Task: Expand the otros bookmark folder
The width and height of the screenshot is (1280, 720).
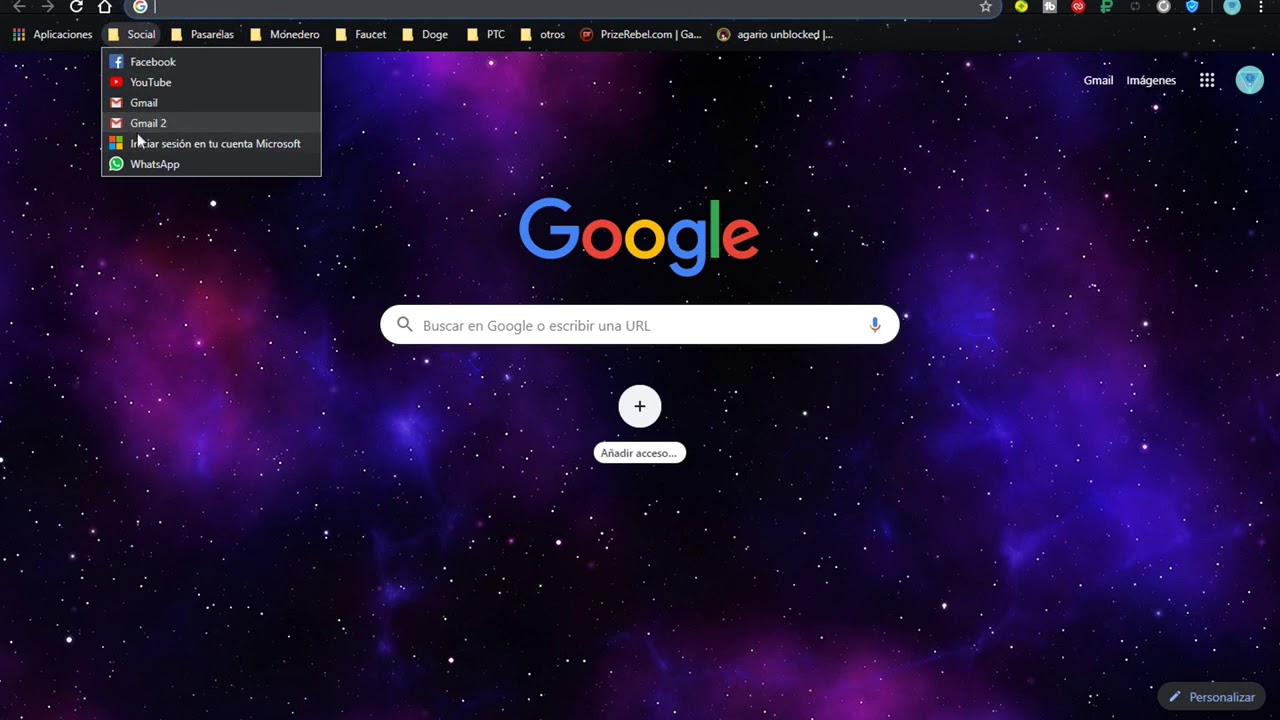Action: click(543, 34)
